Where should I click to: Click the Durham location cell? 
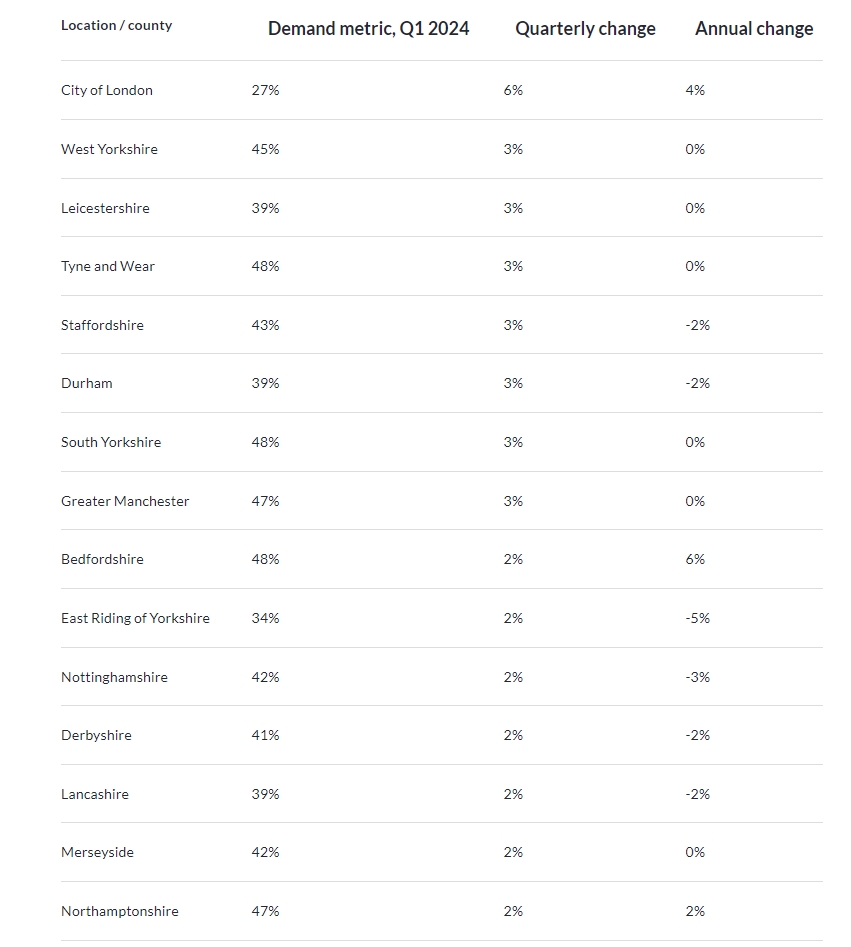pyautogui.click(x=87, y=383)
